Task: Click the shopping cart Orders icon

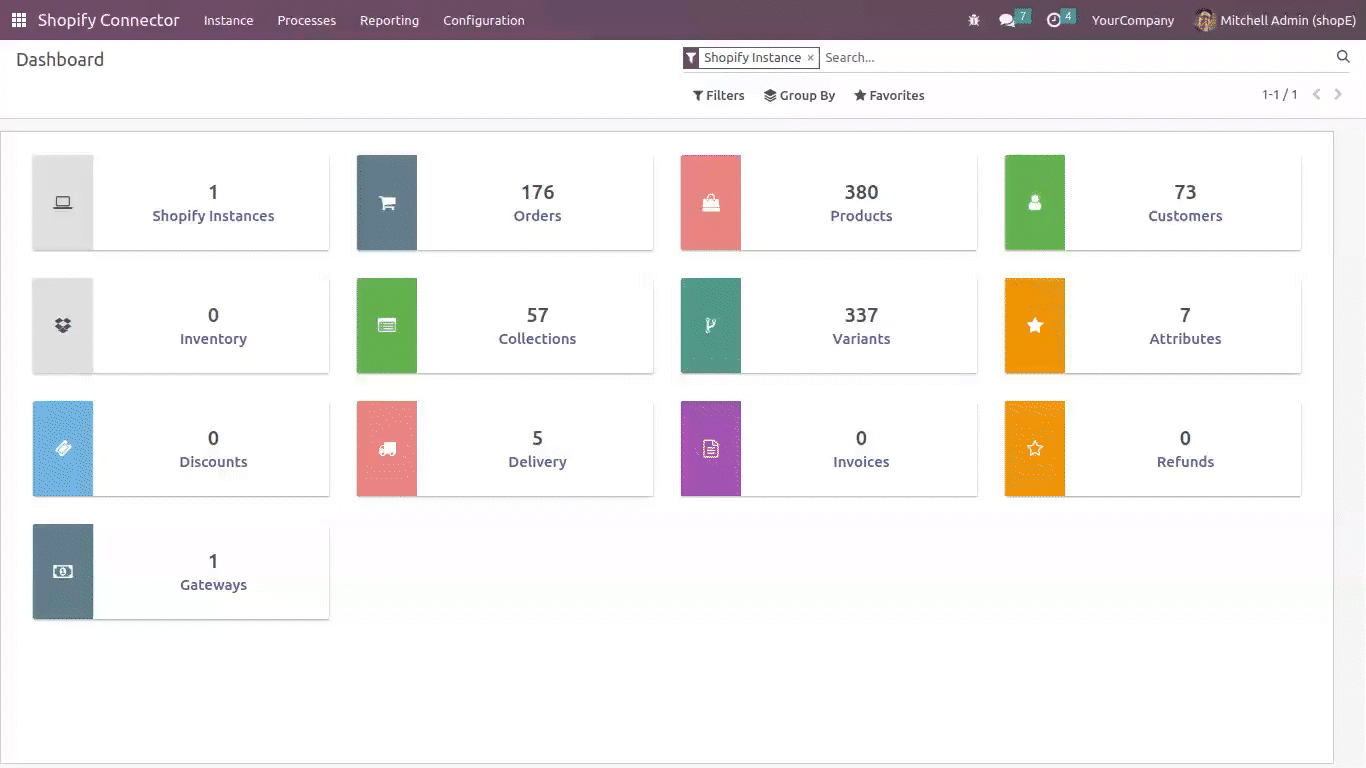Action: 387,203
